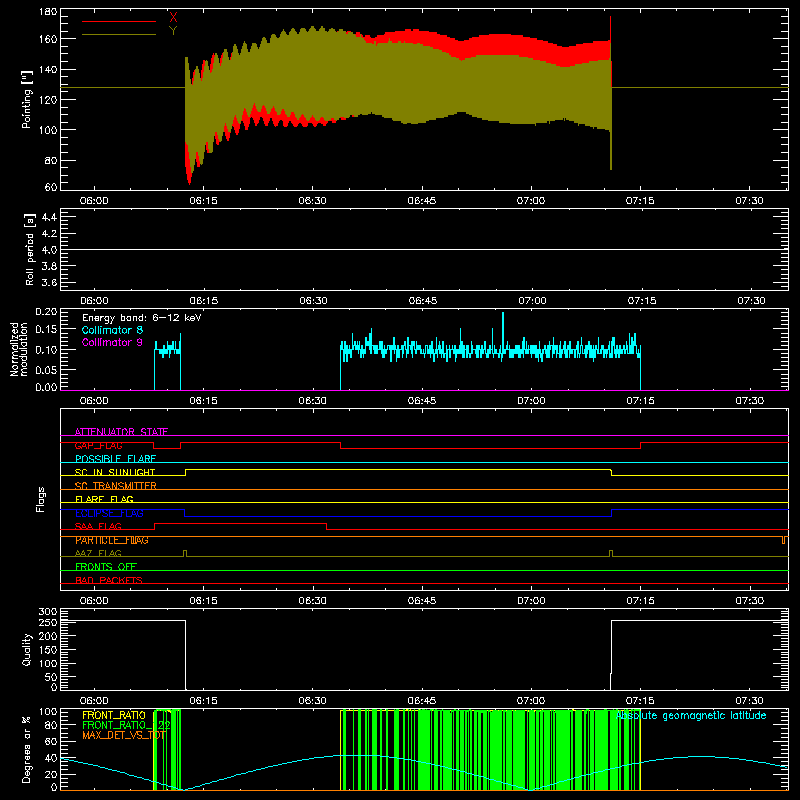
Task: Click the "Degrees or %" axis title
Action: click(x=27, y=749)
